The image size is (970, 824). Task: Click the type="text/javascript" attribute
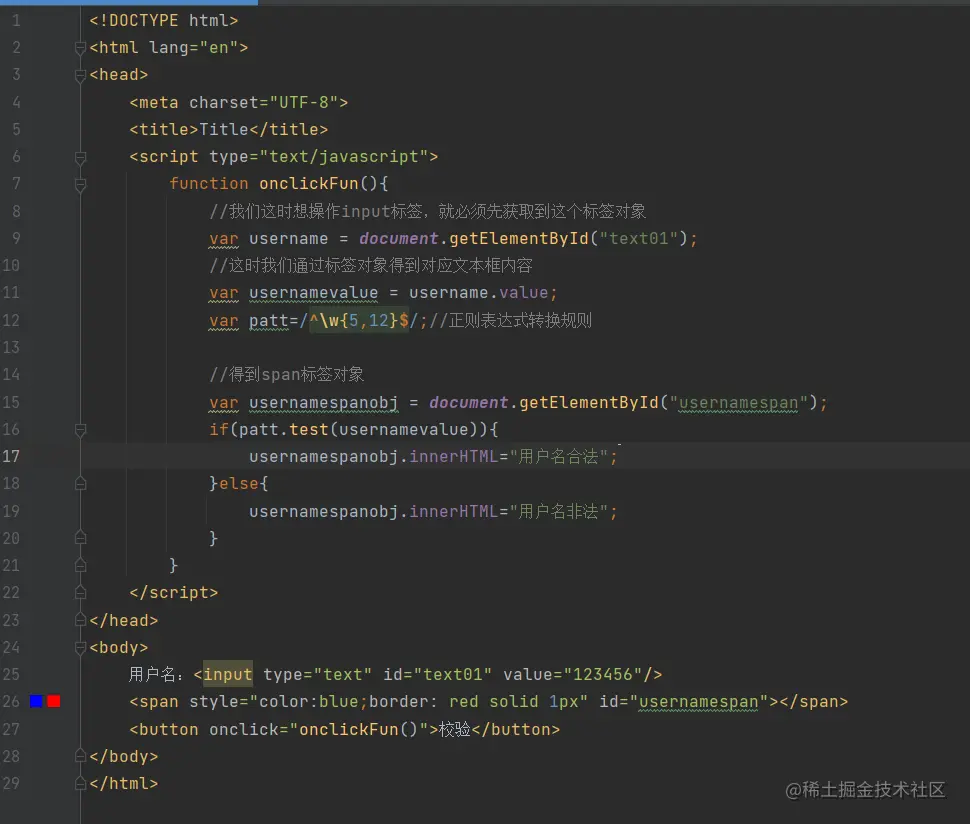click(x=319, y=157)
